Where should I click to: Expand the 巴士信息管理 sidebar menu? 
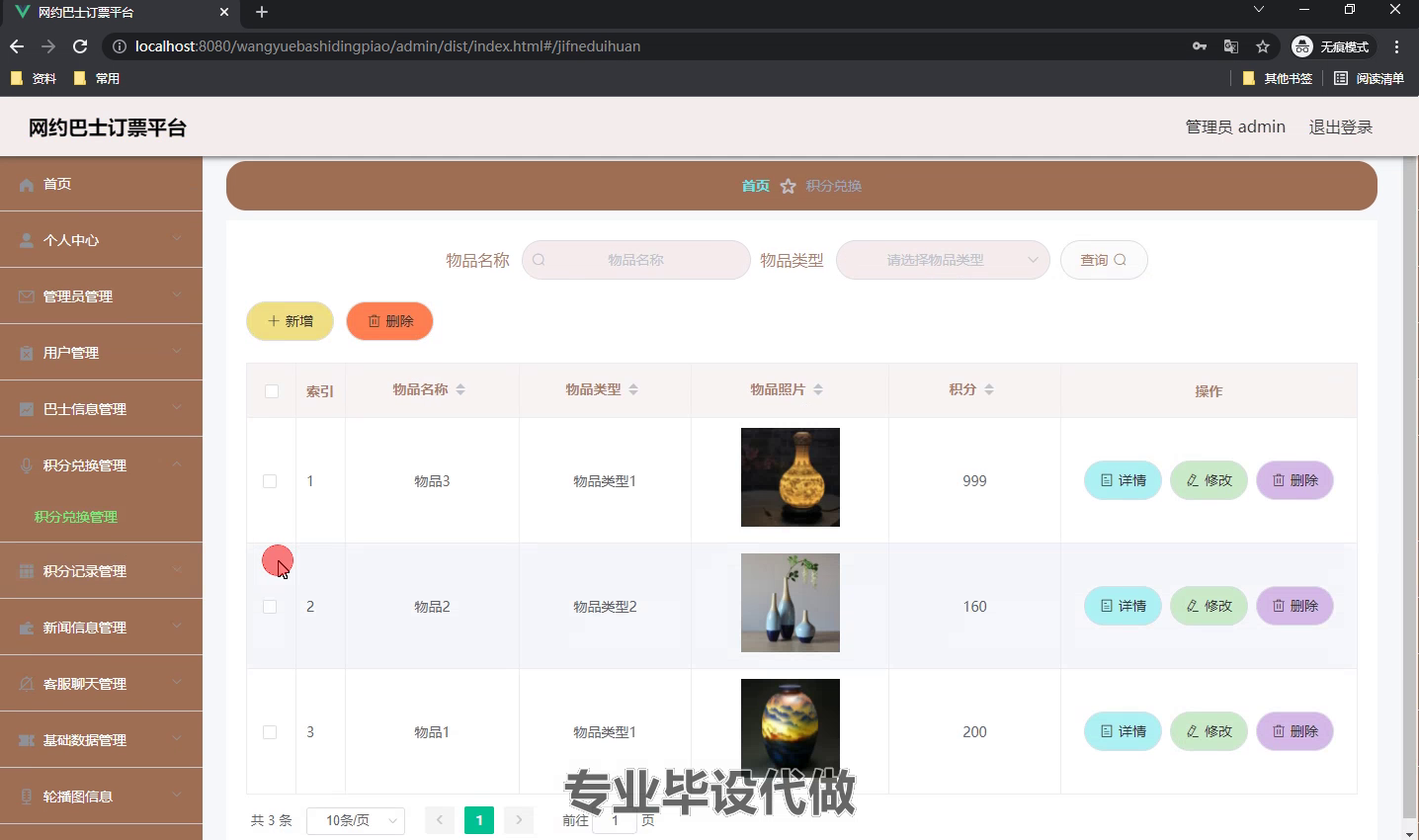point(101,409)
